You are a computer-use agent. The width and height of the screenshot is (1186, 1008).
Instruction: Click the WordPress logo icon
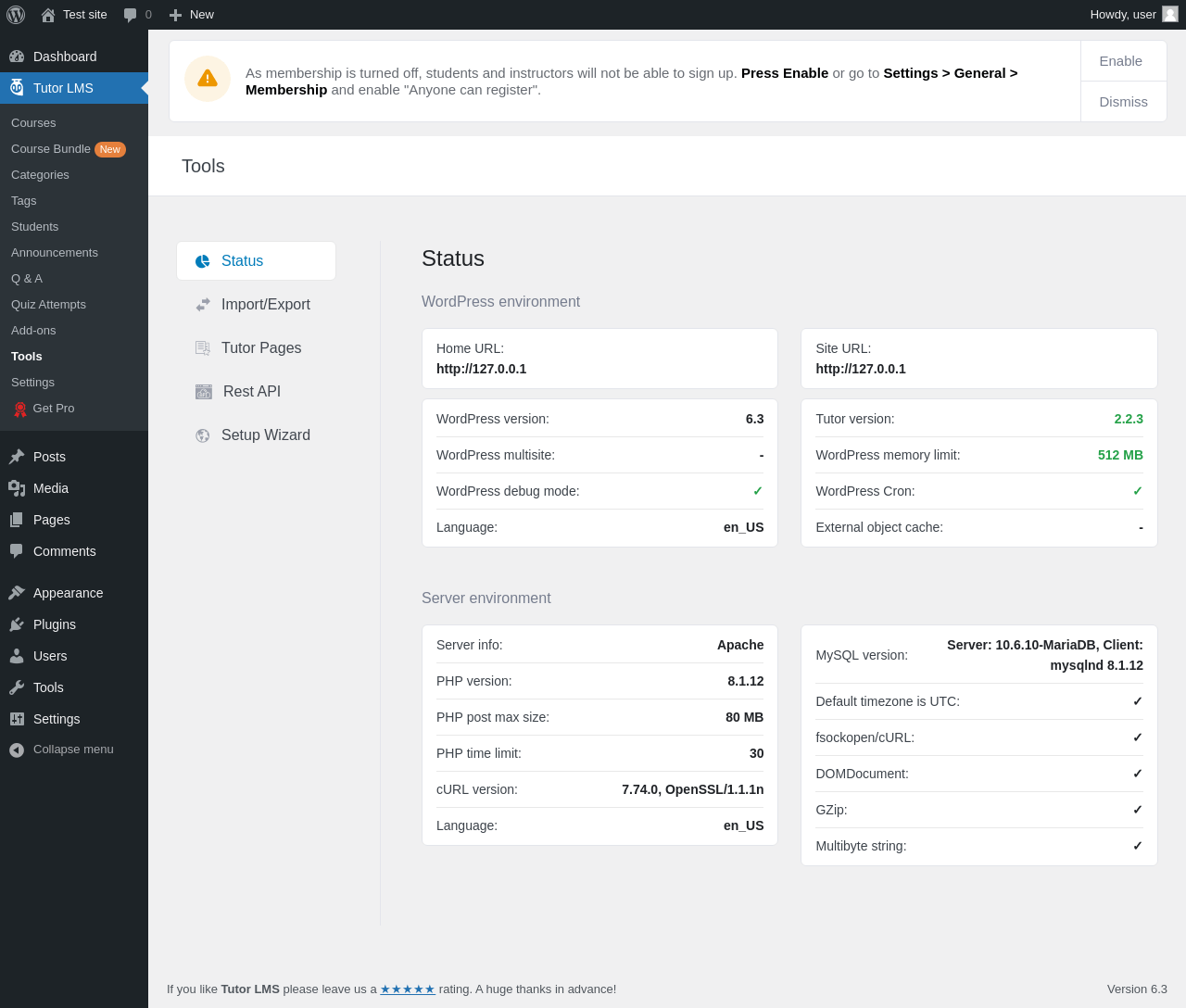pyautogui.click(x=16, y=15)
